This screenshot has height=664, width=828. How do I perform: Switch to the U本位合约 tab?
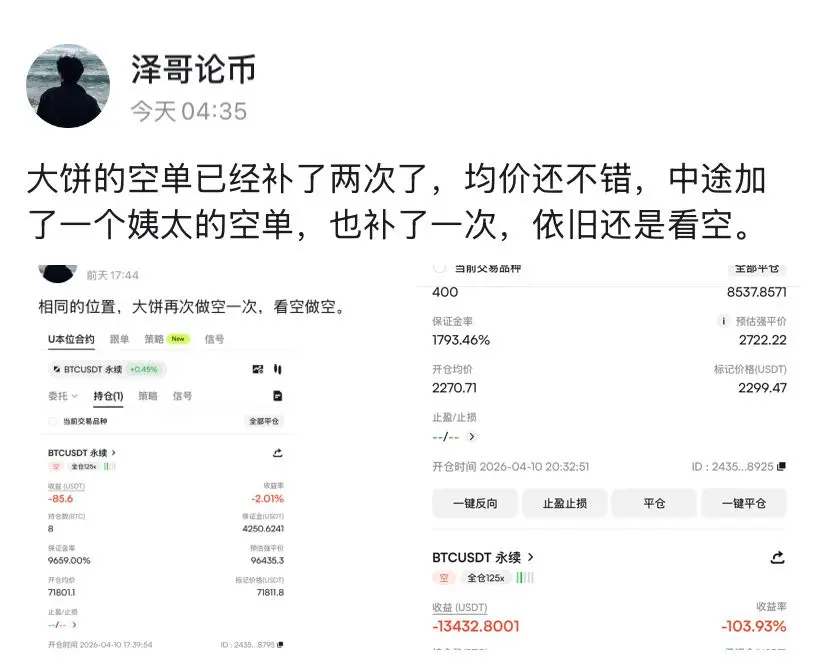[x=71, y=339]
